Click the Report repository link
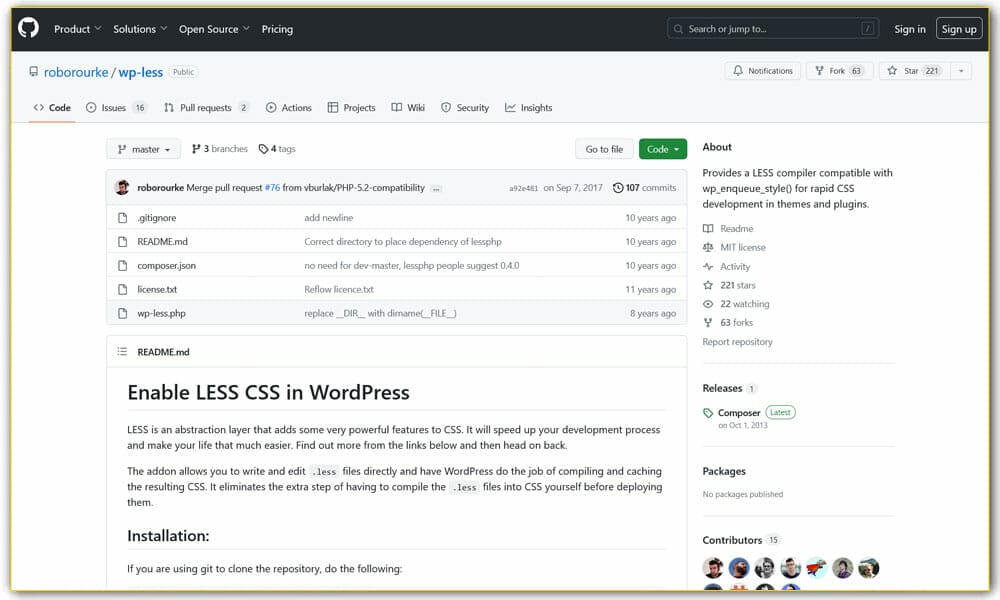The height and width of the screenshot is (600, 1000). tap(738, 341)
